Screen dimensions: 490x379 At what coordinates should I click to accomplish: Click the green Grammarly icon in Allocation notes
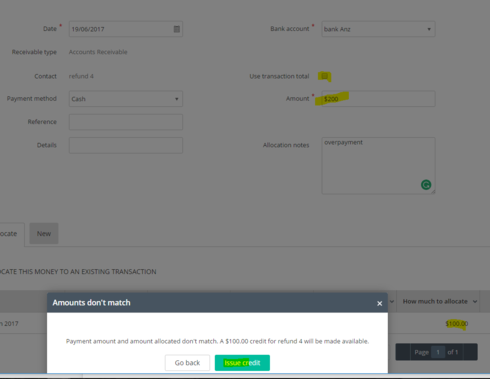coord(426,184)
